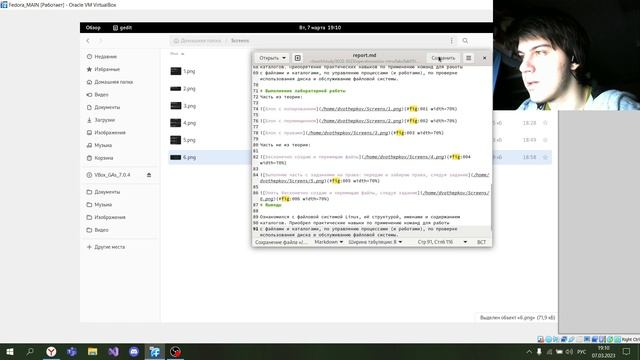Open Discord from the taskbar

click(134, 351)
